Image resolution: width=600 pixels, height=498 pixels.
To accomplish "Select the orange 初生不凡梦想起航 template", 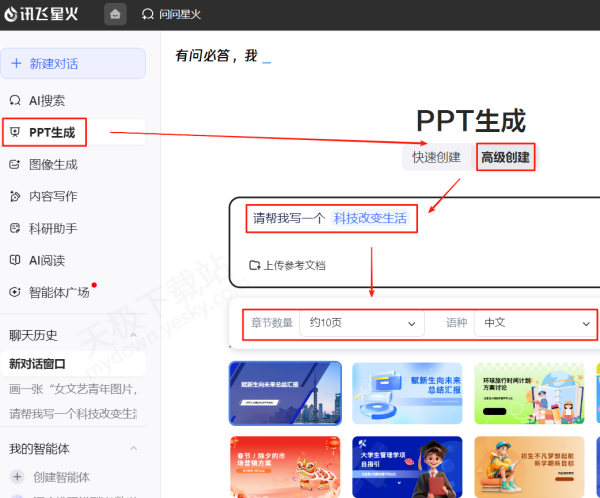I will tap(529, 467).
